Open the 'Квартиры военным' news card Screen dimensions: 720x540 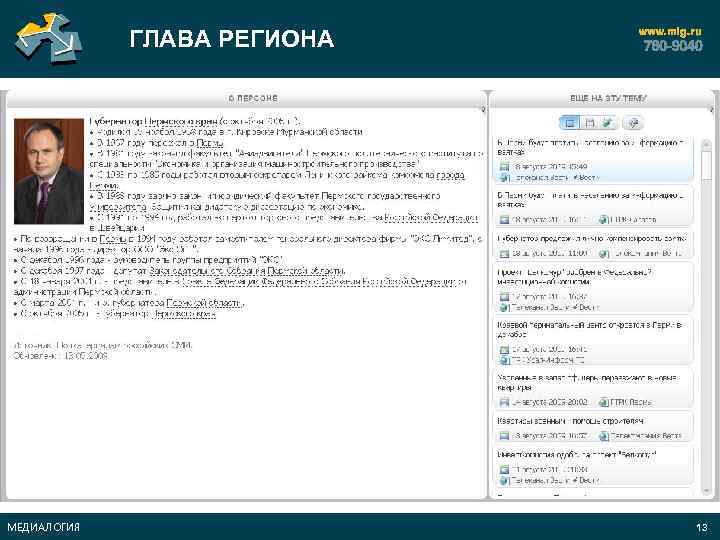pyautogui.click(x=593, y=428)
